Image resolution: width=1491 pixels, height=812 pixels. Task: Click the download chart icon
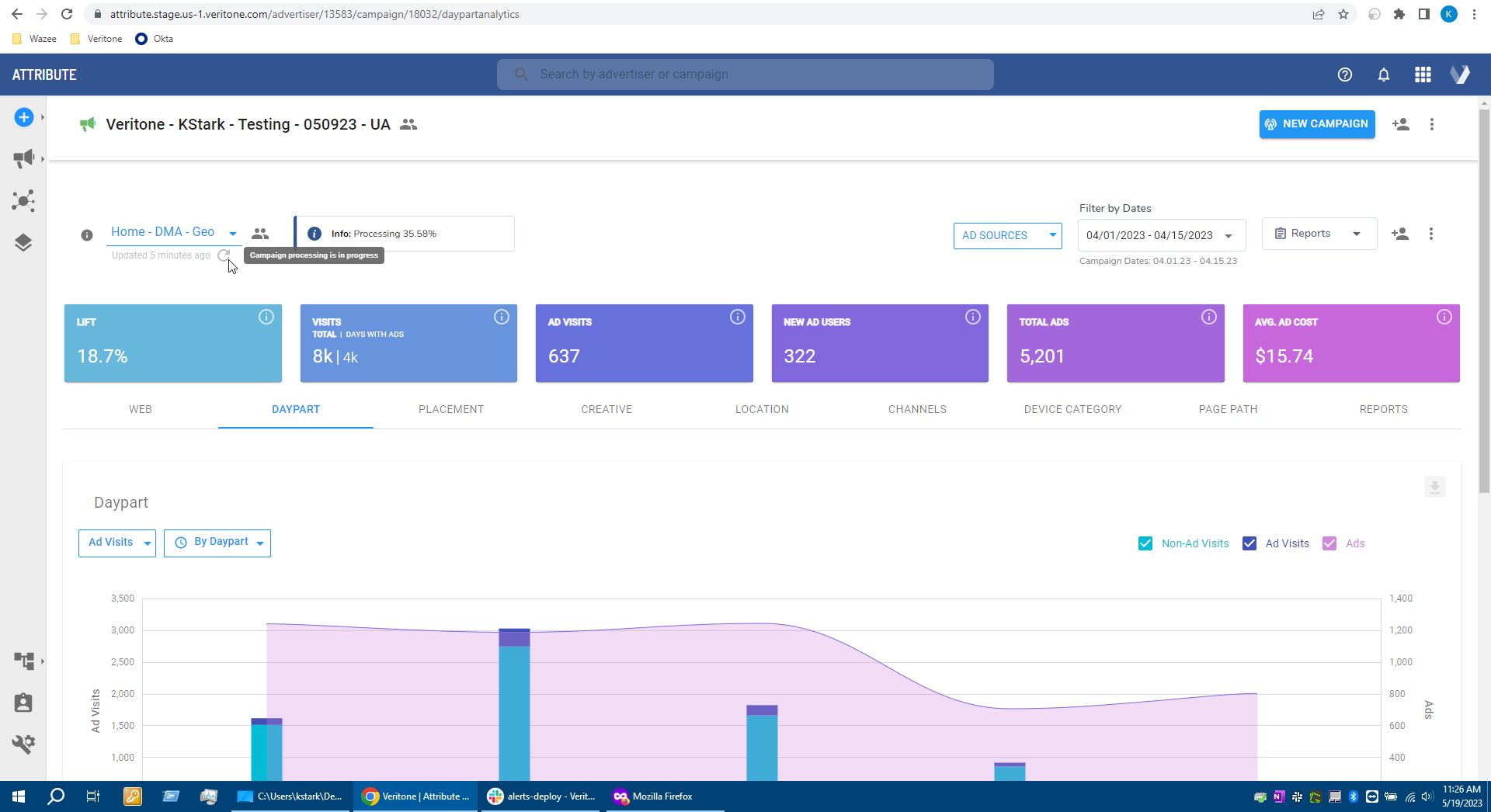(x=1434, y=488)
